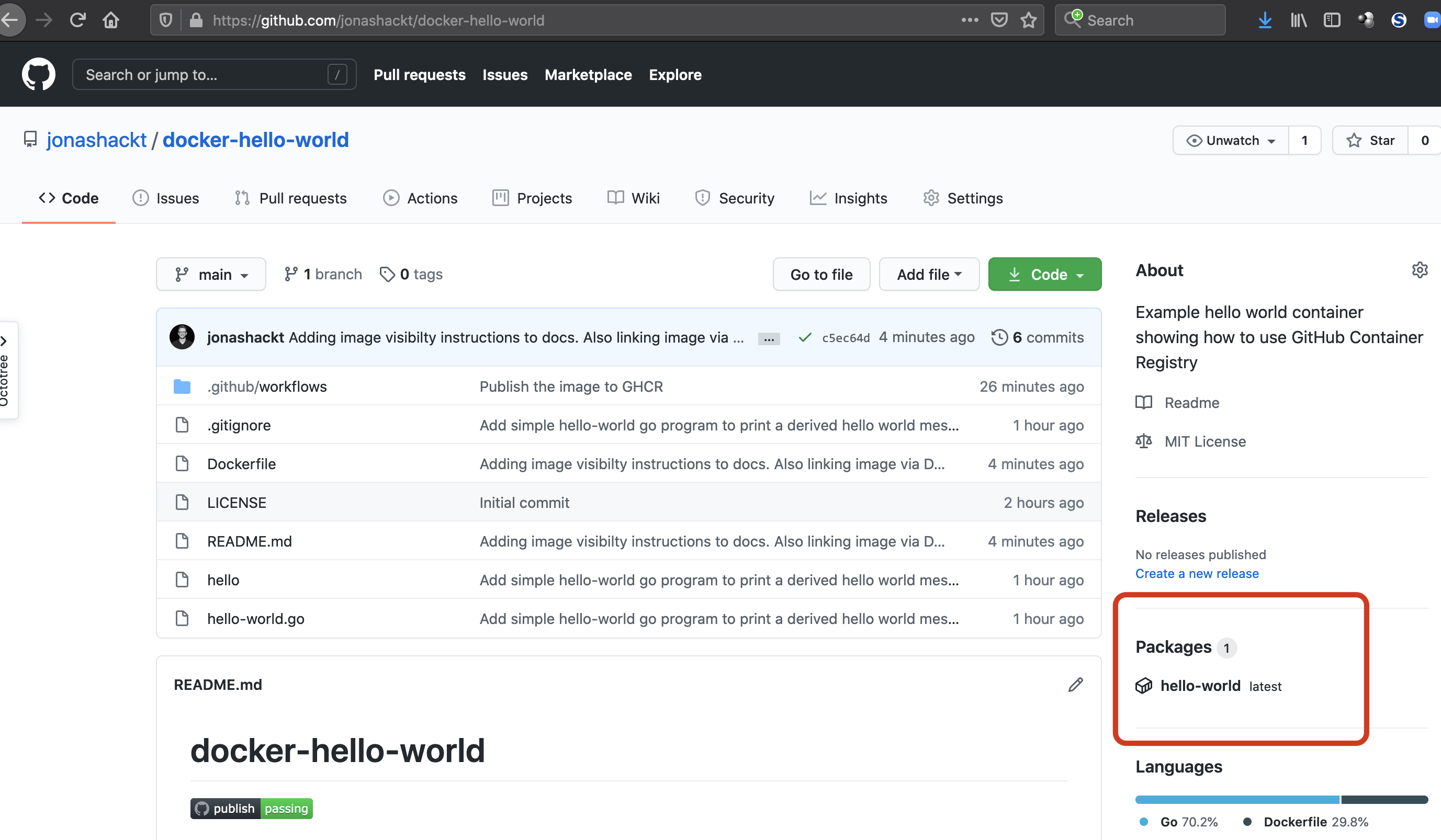
Task: Click the wiki book icon
Action: coord(614,197)
